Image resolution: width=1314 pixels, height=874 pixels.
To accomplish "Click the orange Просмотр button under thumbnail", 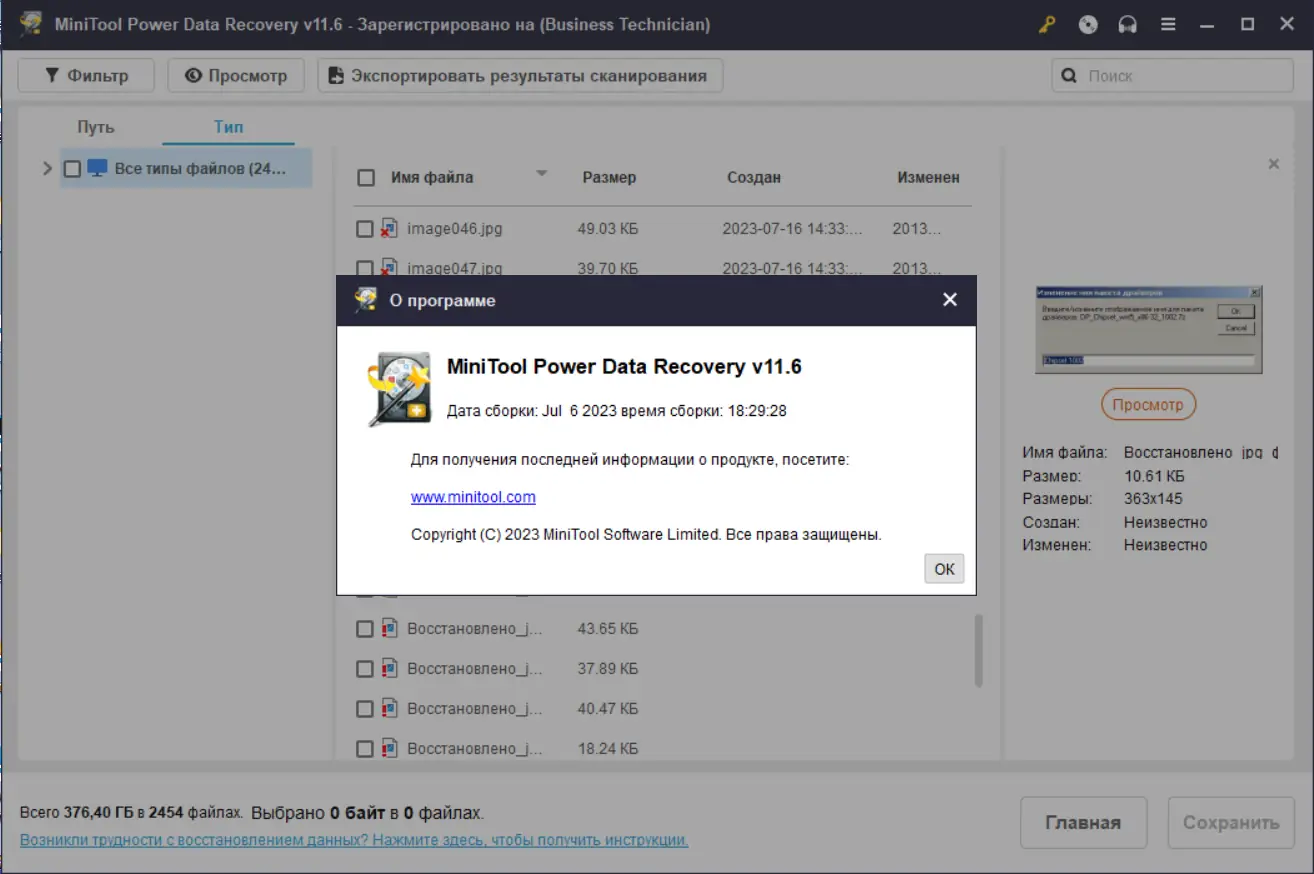I will click(1148, 405).
